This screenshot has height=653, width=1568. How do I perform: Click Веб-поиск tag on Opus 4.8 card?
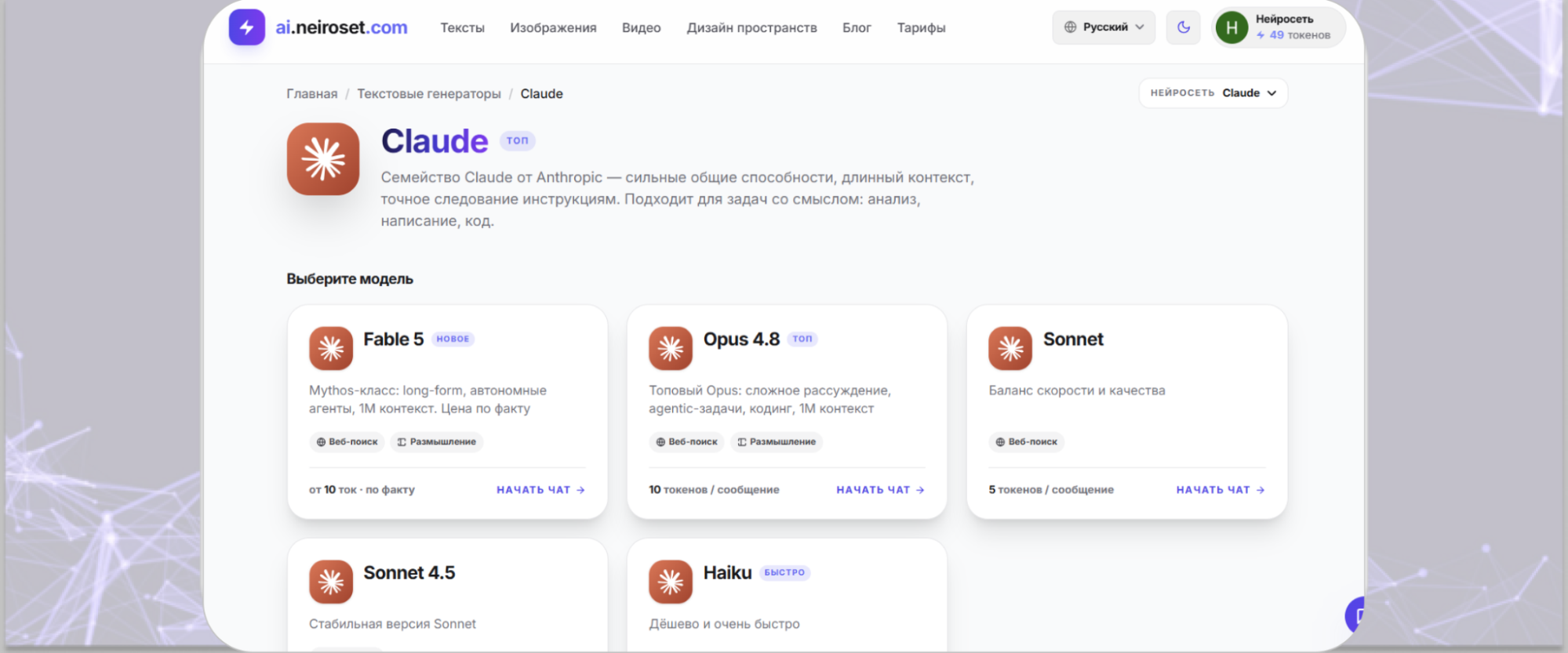coord(686,441)
